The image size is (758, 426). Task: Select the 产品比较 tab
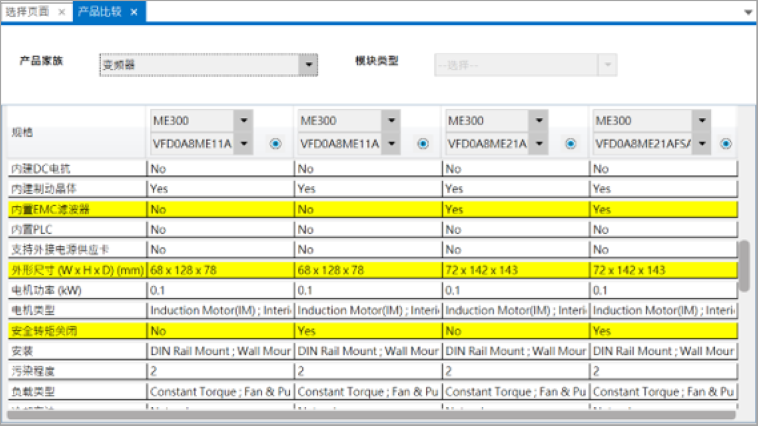(x=99, y=11)
